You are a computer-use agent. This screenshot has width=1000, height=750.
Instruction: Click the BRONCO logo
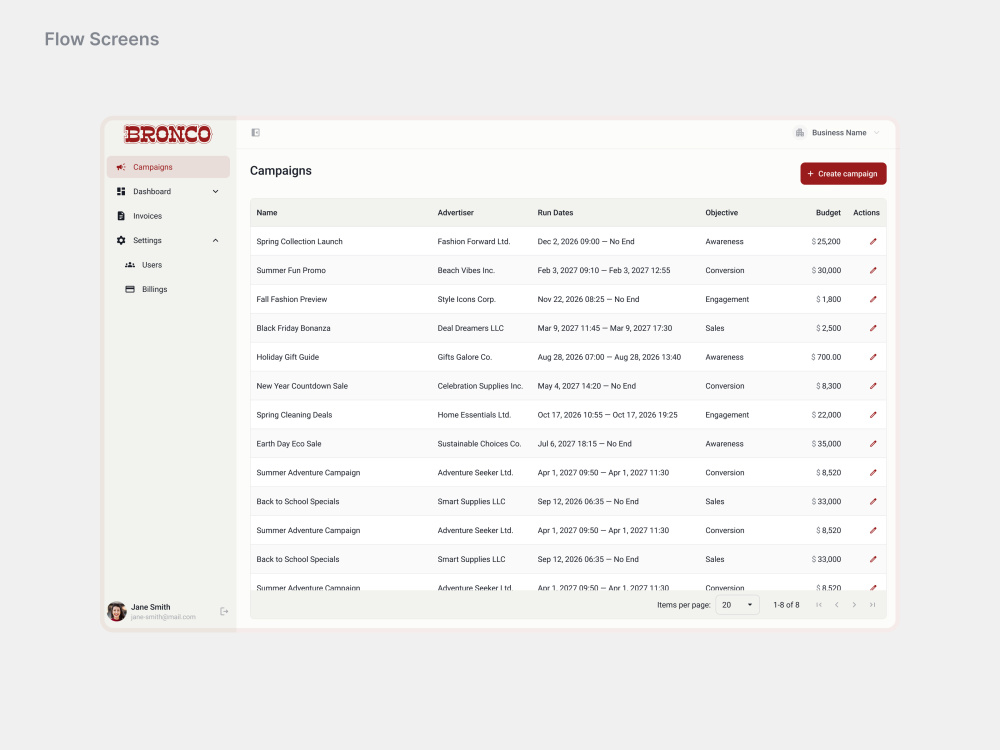[168, 134]
